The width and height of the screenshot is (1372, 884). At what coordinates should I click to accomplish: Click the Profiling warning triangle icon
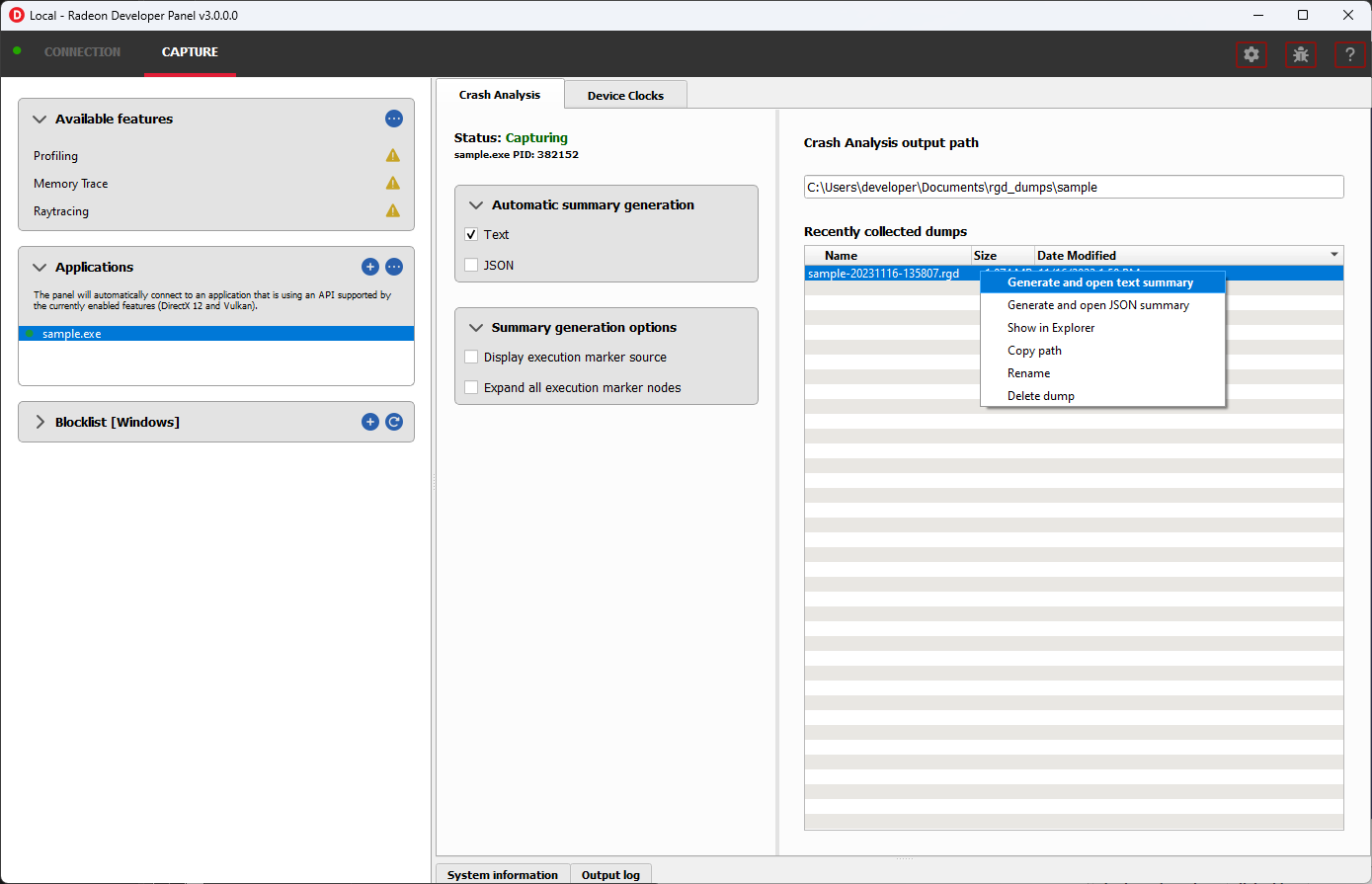tap(393, 155)
